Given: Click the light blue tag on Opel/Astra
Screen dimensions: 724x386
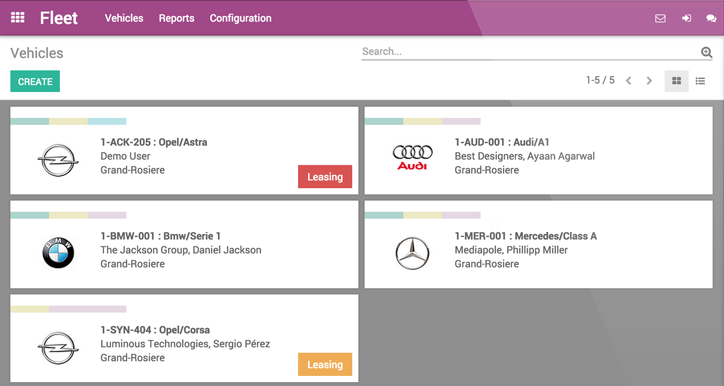Looking at the screenshot, I should click(107, 121).
